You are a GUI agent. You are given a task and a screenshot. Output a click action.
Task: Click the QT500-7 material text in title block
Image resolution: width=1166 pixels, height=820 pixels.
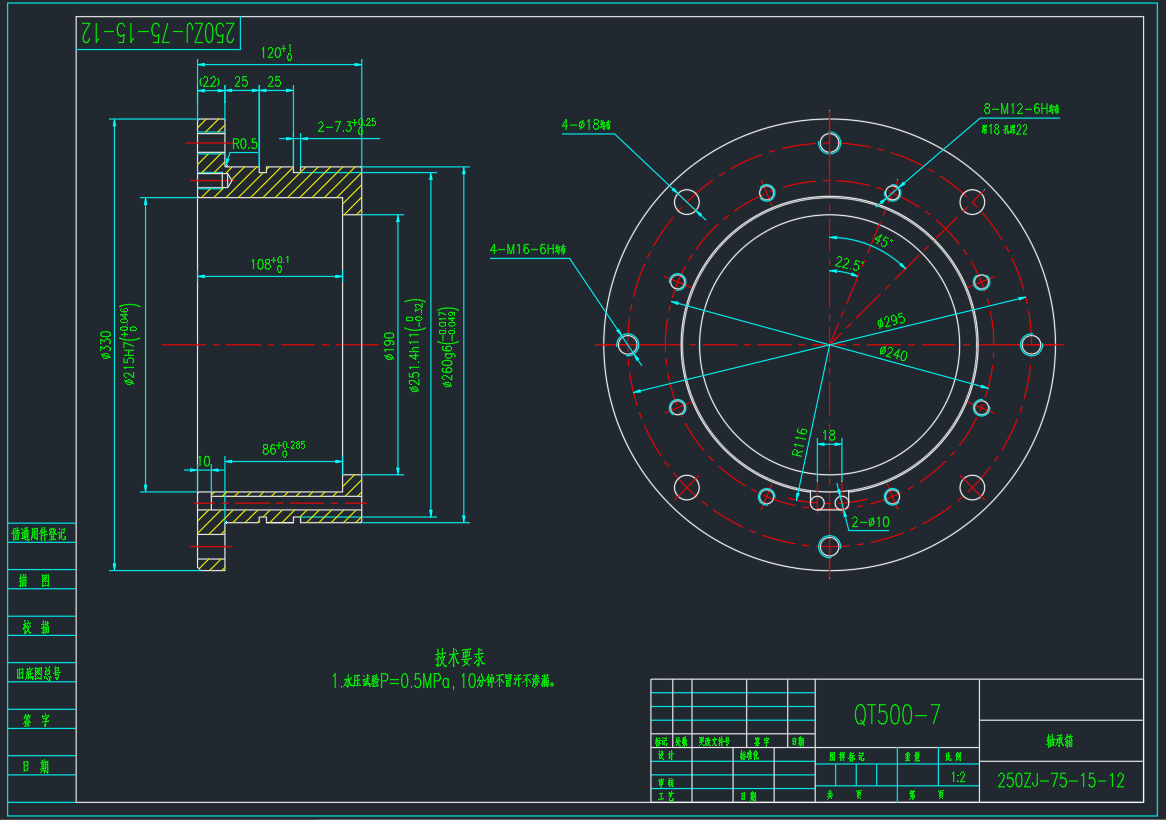(896, 714)
